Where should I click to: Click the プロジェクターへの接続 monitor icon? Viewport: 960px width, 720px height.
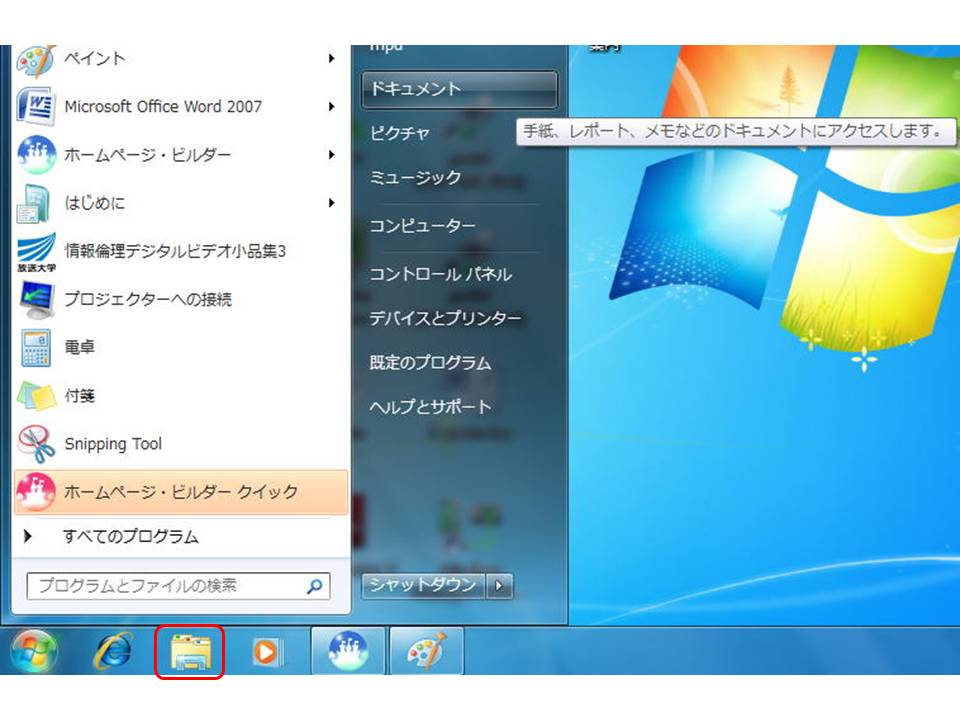pyautogui.click(x=36, y=299)
